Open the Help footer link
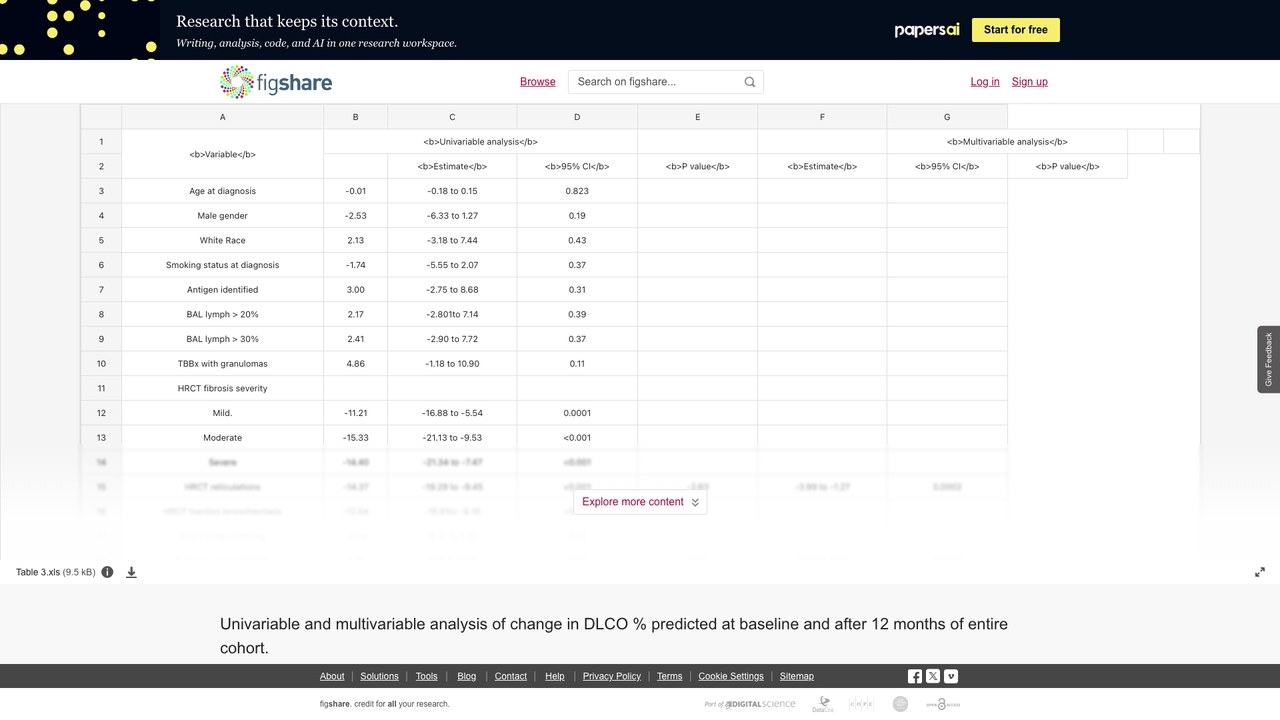The width and height of the screenshot is (1280, 720). [555, 676]
